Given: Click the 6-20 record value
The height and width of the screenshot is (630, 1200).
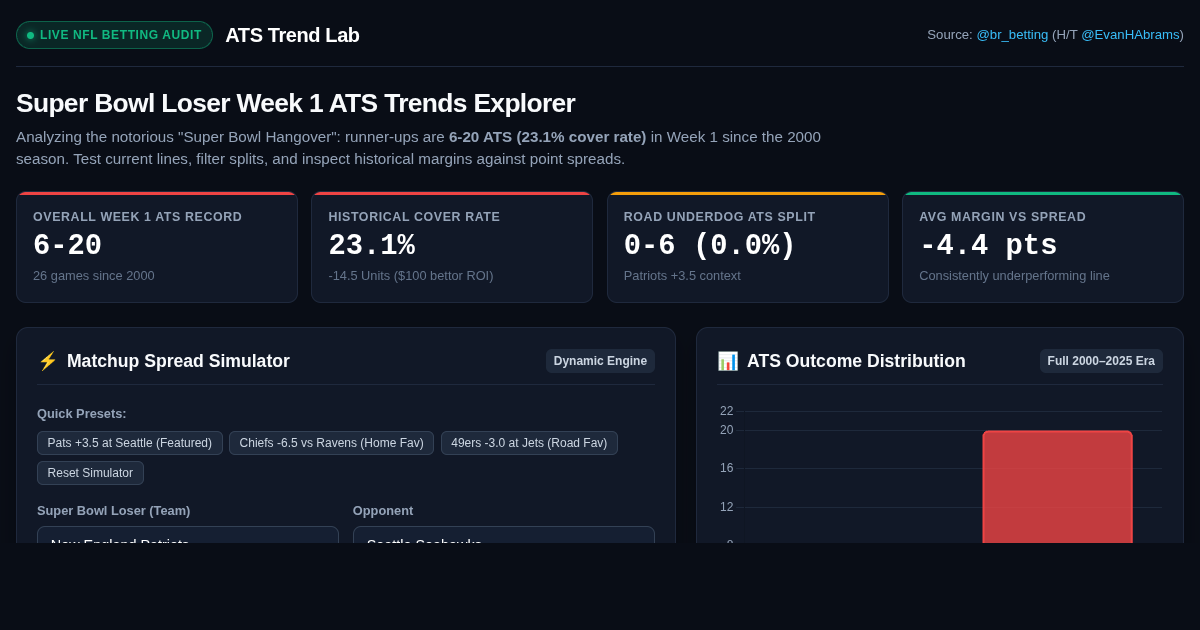Looking at the screenshot, I should (x=68, y=246).
